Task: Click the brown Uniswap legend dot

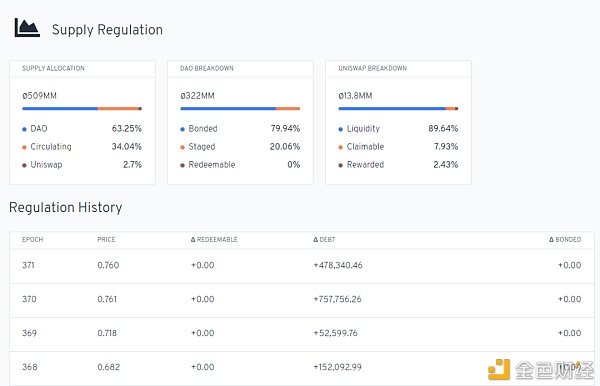Action: (x=24, y=165)
